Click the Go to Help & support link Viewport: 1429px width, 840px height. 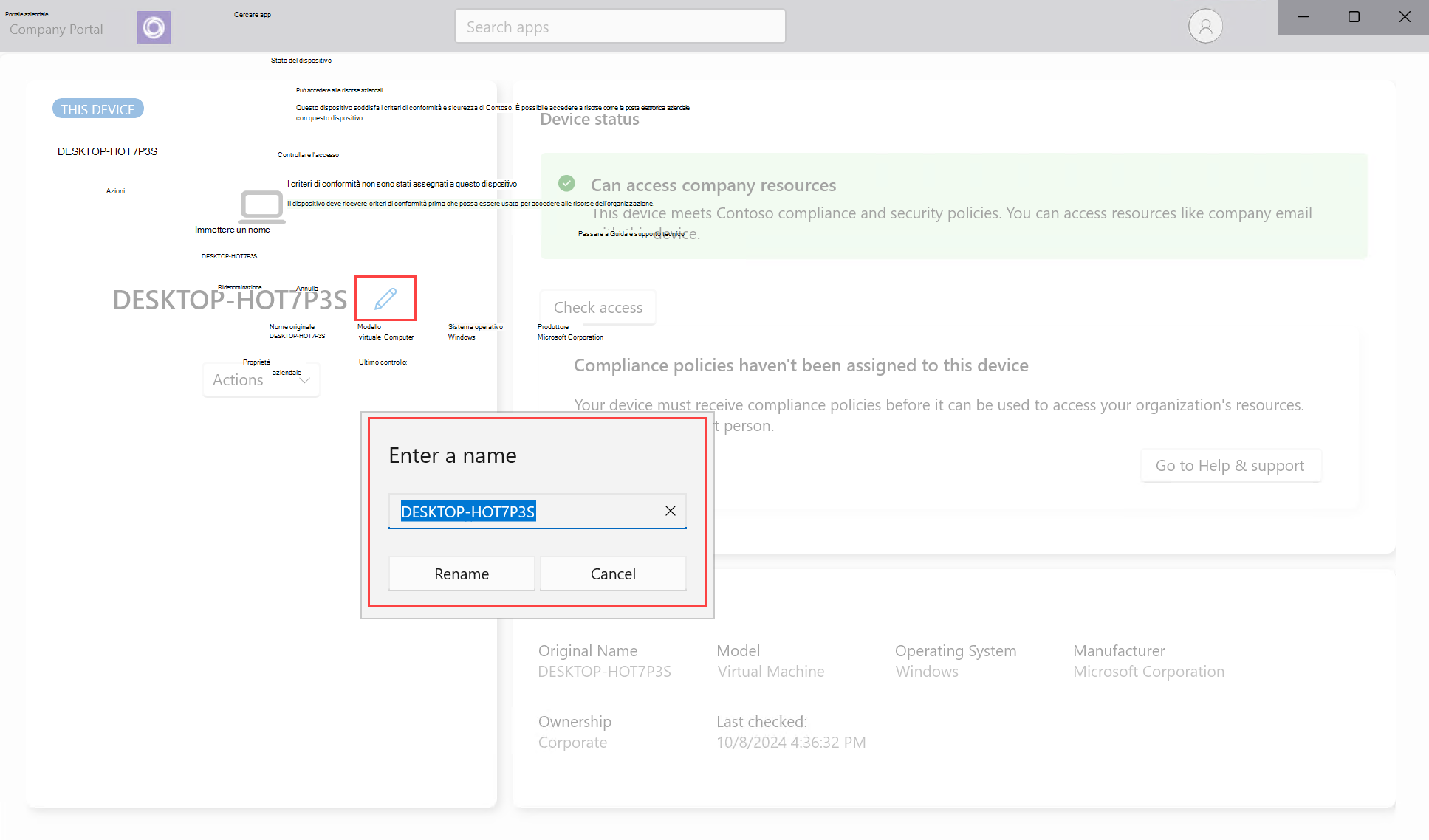click(x=1229, y=465)
